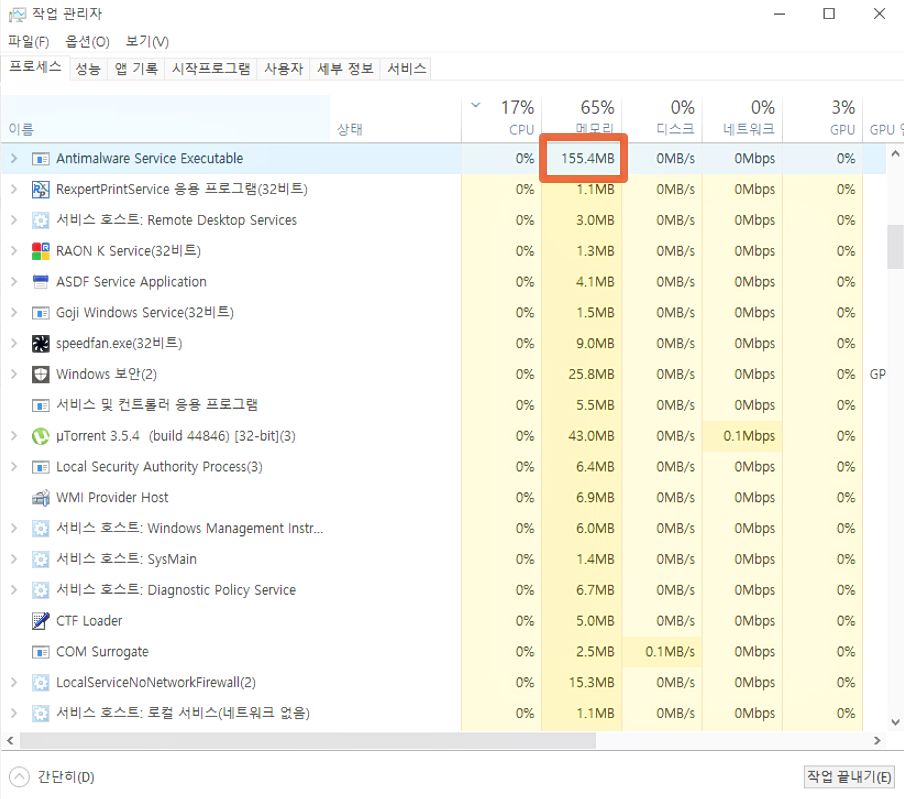Screen dimensions: 904x799
Task: Collapse to simple view with 간단히(D) arrow
Action: tap(19, 777)
